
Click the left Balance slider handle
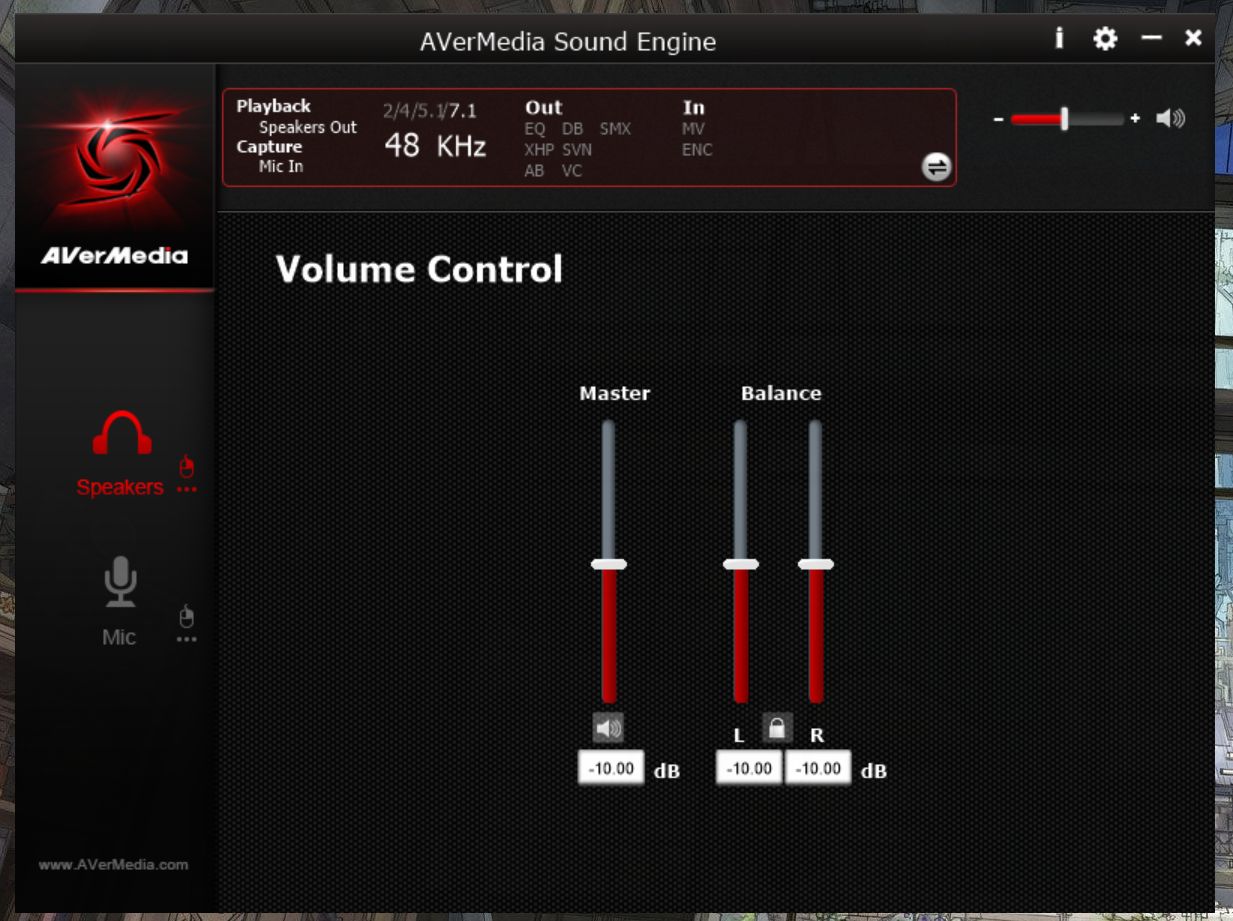click(x=740, y=564)
